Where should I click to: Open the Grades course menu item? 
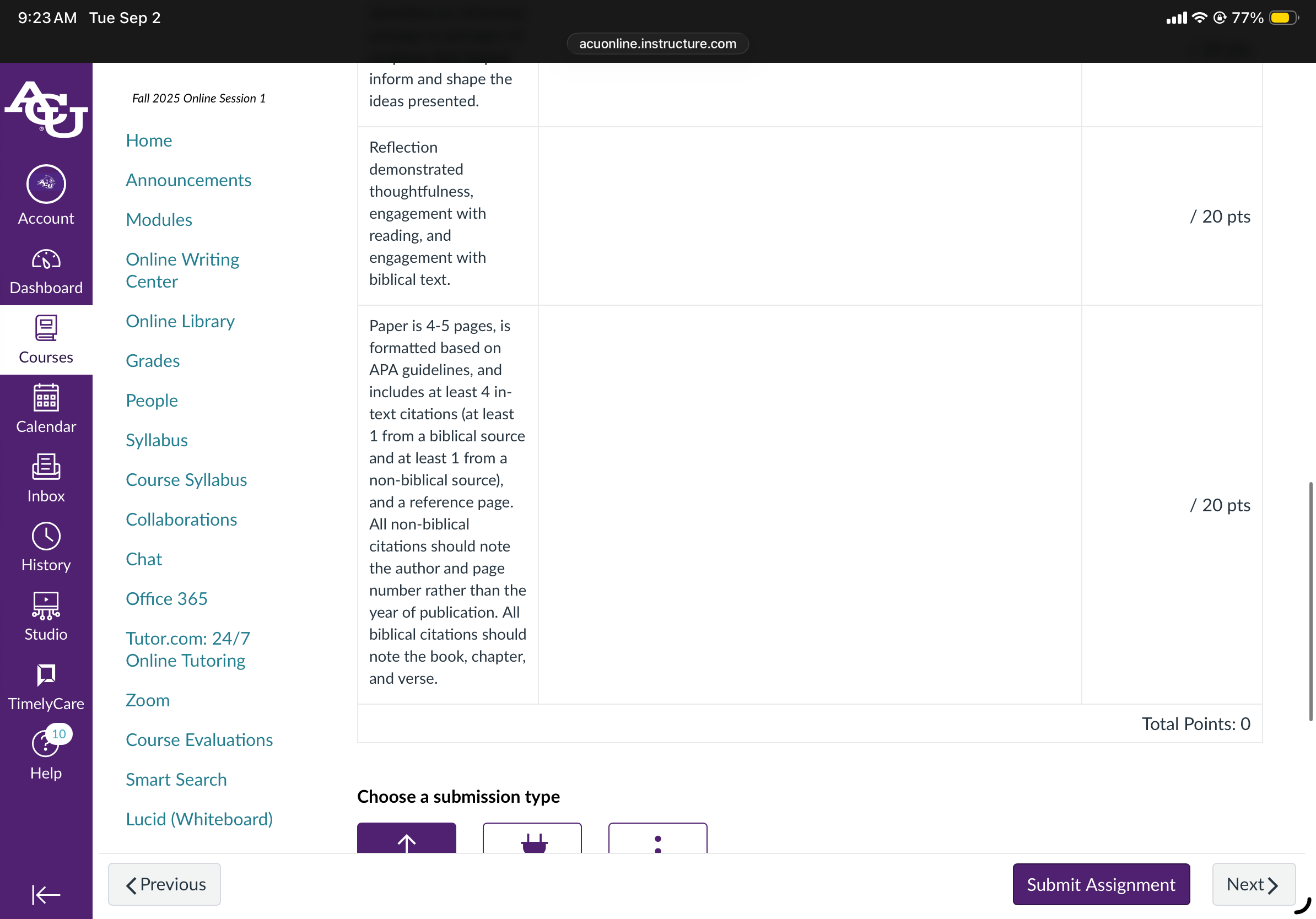pyautogui.click(x=153, y=361)
